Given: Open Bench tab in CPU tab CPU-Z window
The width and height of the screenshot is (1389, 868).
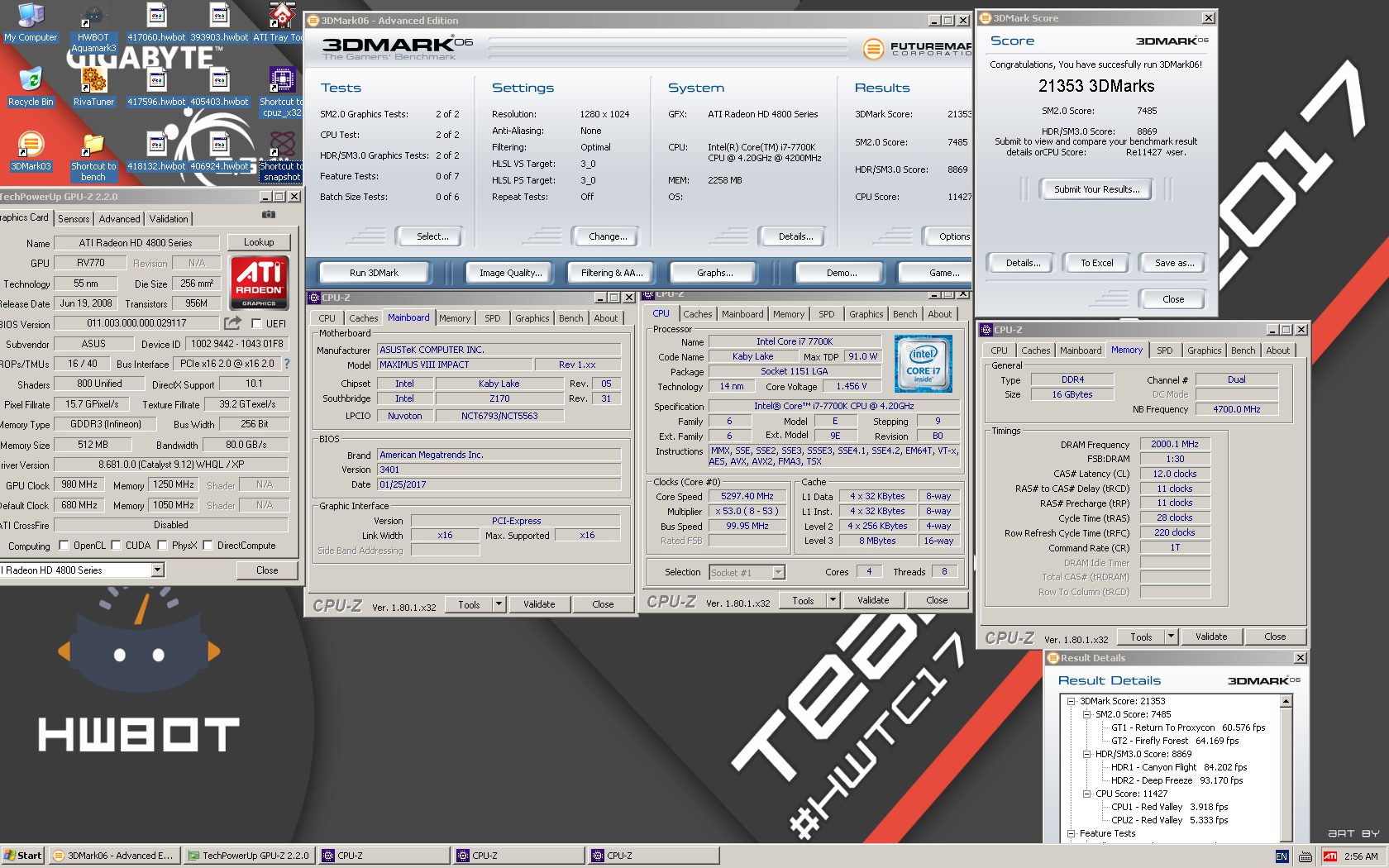Looking at the screenshot, I should tap(905, 314).
